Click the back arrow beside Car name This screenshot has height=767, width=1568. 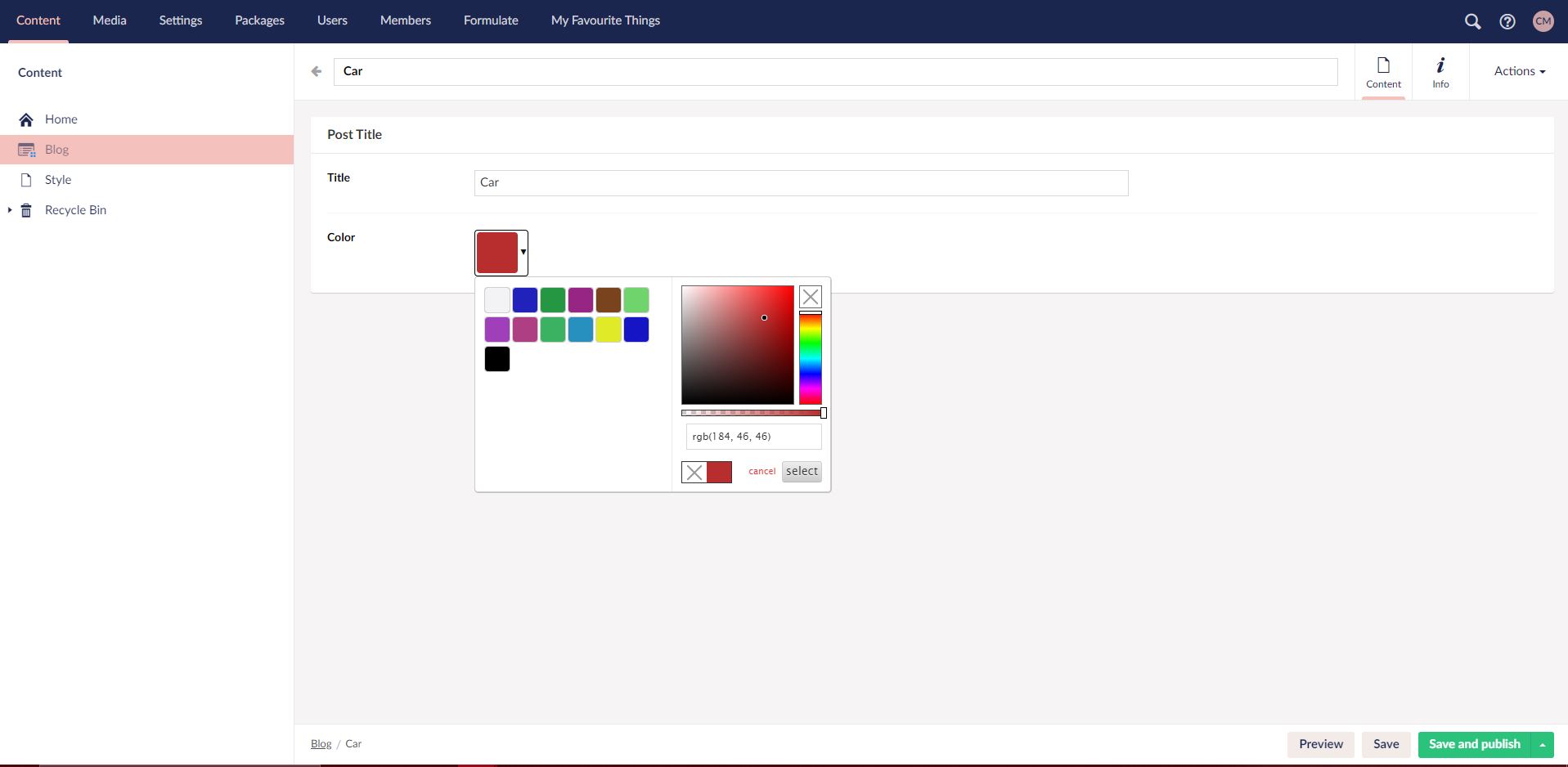pyautogui.click(x=317, y=71)
